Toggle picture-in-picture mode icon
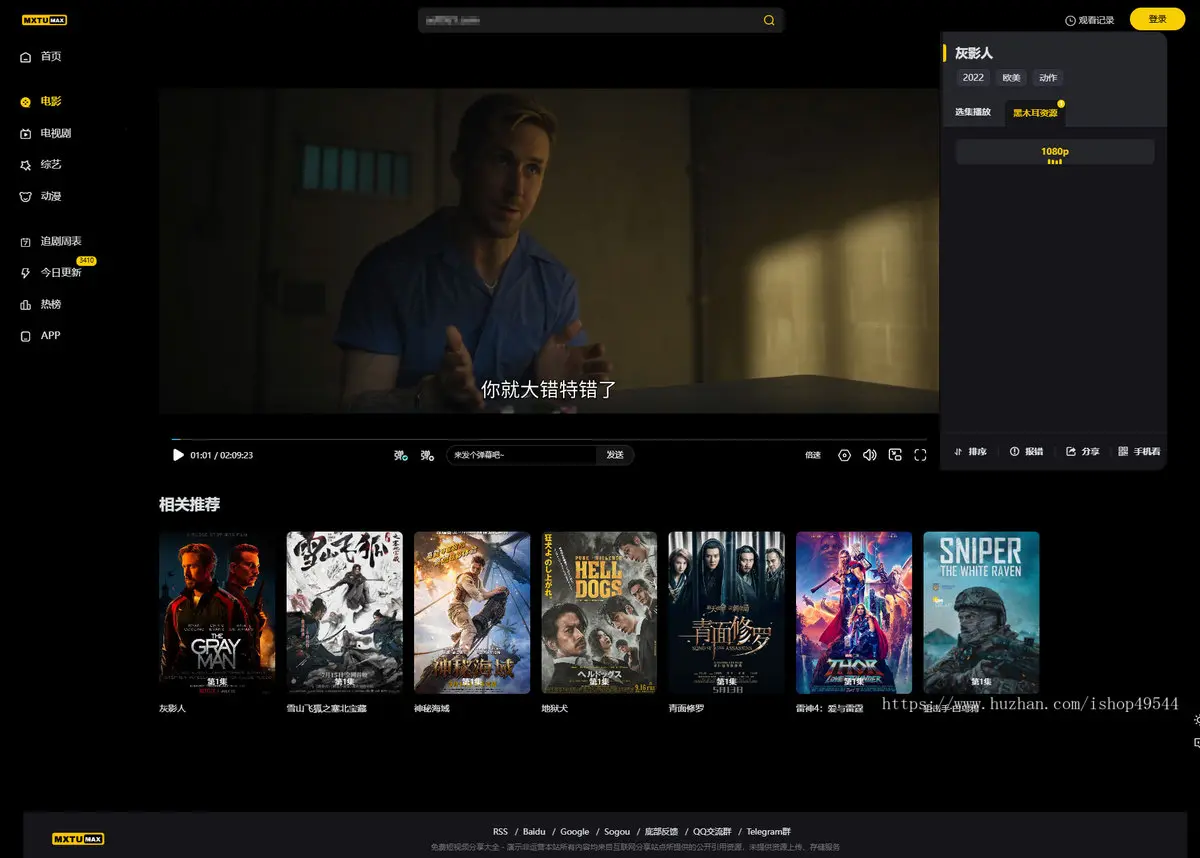1200x858 pixels. tap(895, 455)
